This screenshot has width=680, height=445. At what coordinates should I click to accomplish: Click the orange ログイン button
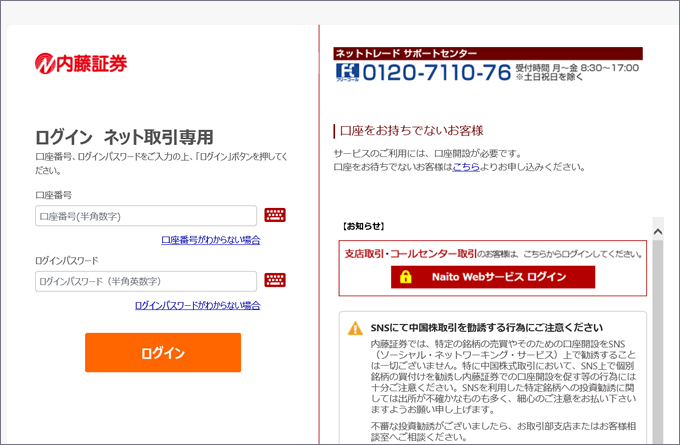point(163,353)
